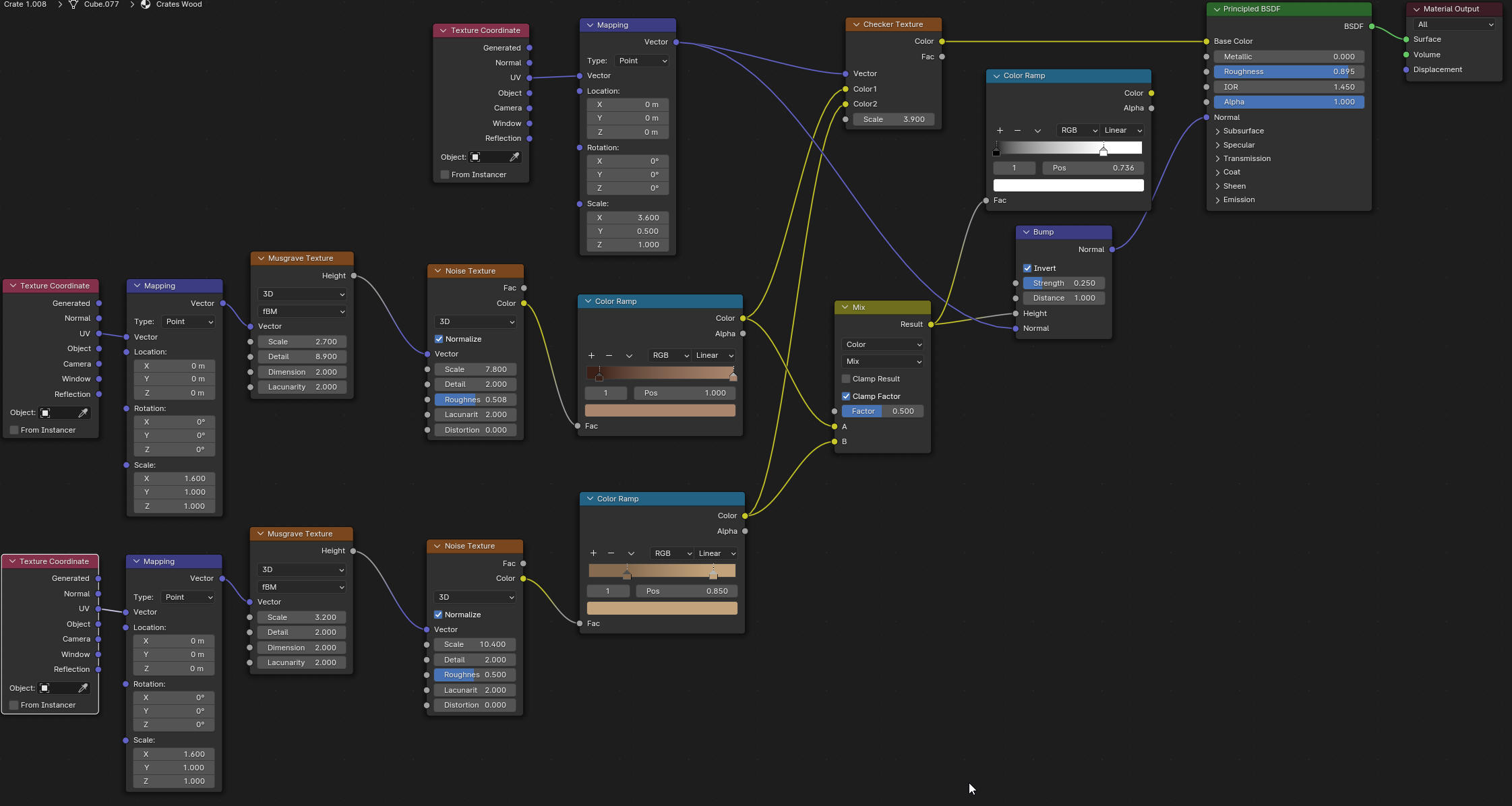1512x806 pixels.
Task: Remove a stop in brown Color Ramp
Action: pos(609,356)
